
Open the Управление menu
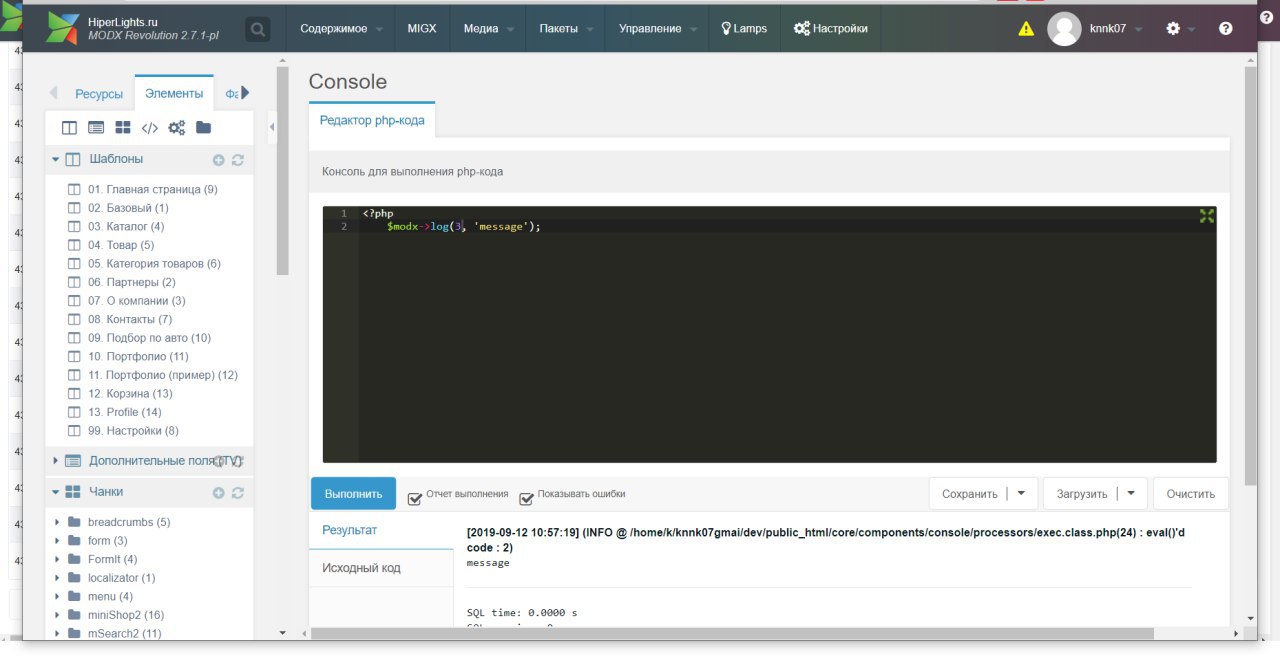coord(657,29)
